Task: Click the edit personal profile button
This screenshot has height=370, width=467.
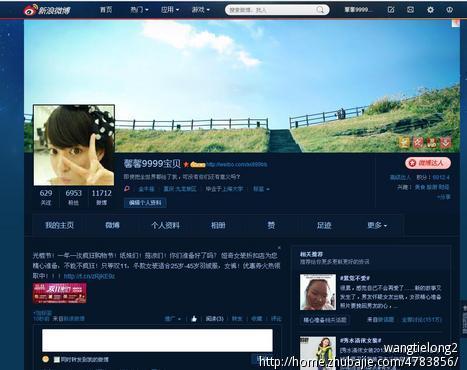Action: point(145,203)
